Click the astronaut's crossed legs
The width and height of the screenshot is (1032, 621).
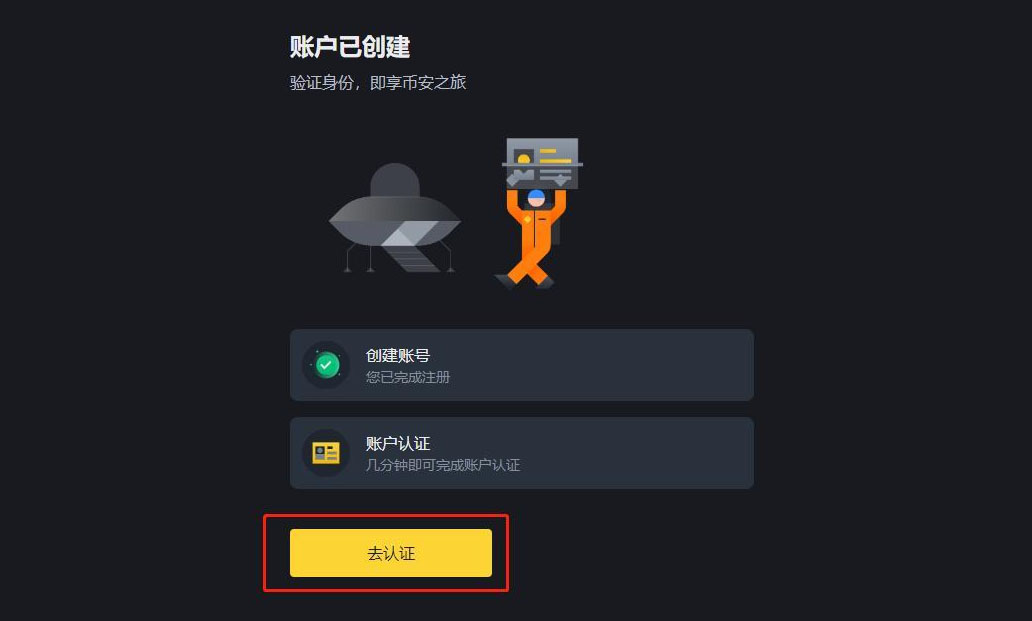pos(528,266)
